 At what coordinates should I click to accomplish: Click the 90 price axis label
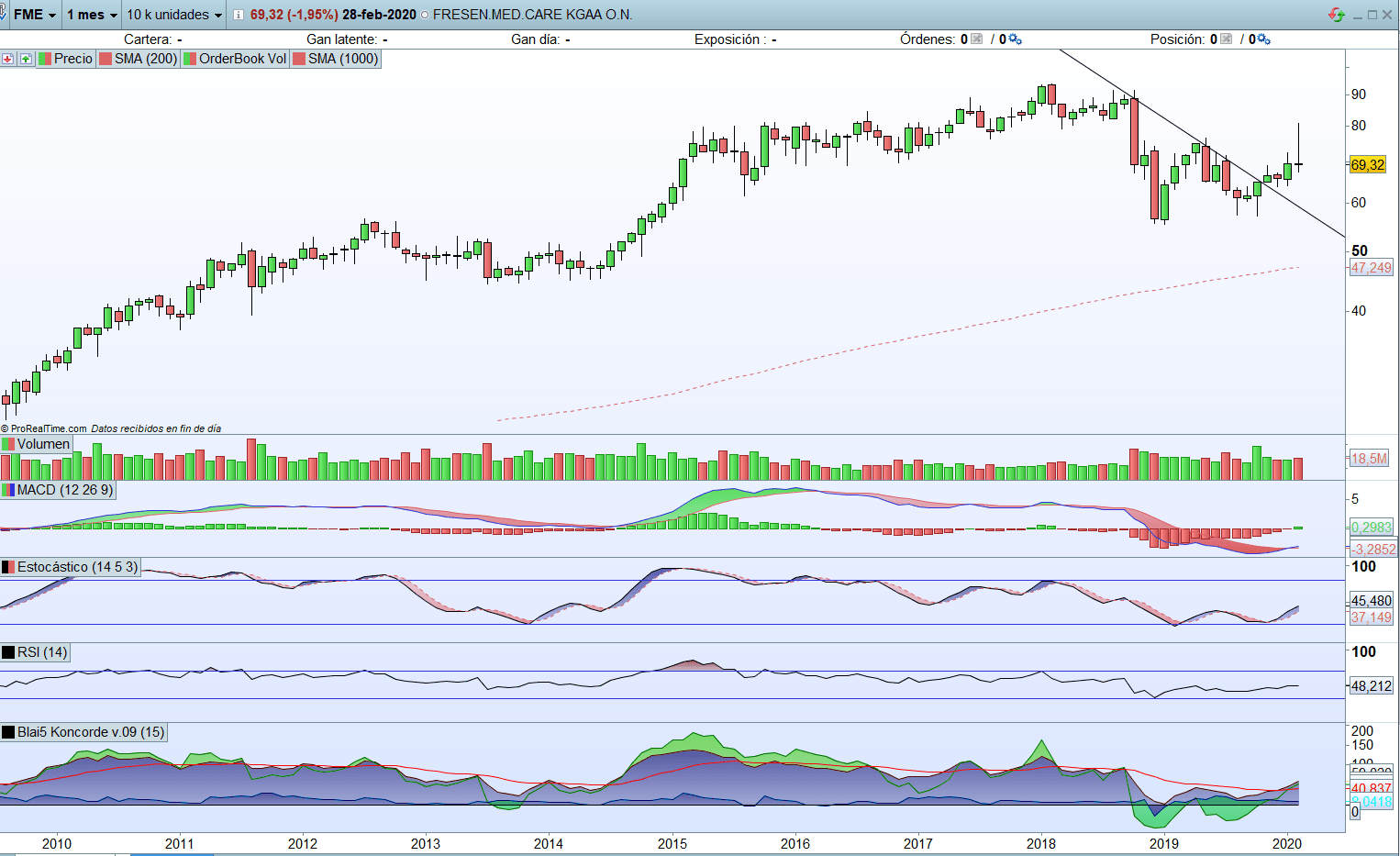[1358, 94]
